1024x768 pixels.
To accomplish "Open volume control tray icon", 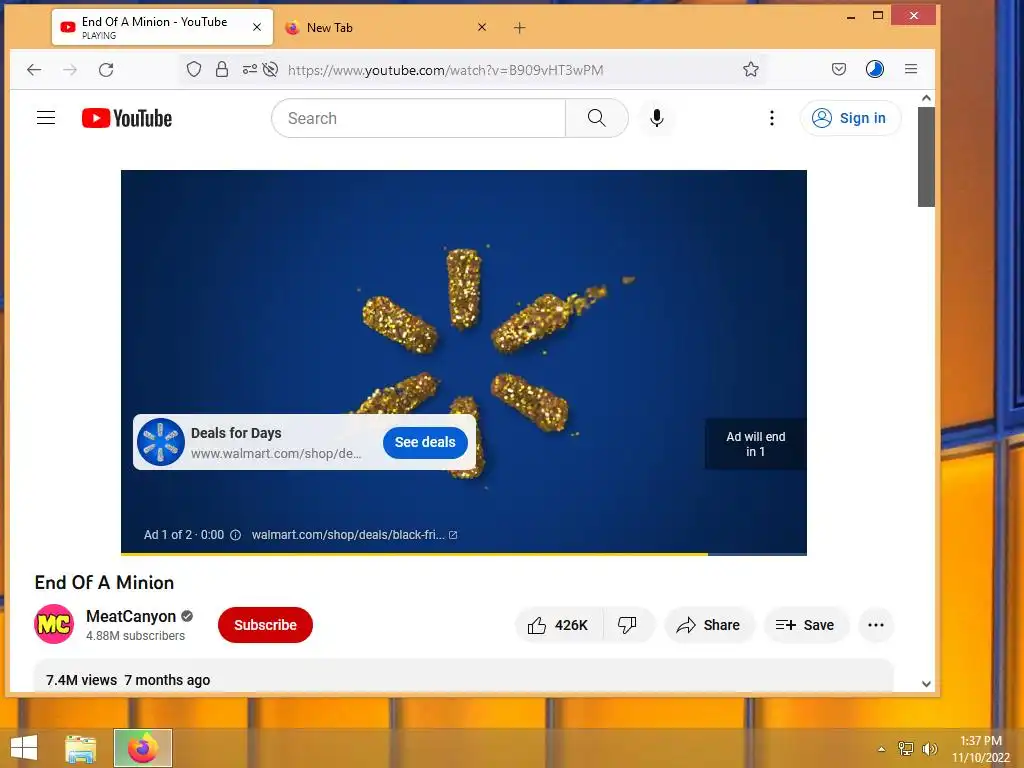I will point(929,749).
